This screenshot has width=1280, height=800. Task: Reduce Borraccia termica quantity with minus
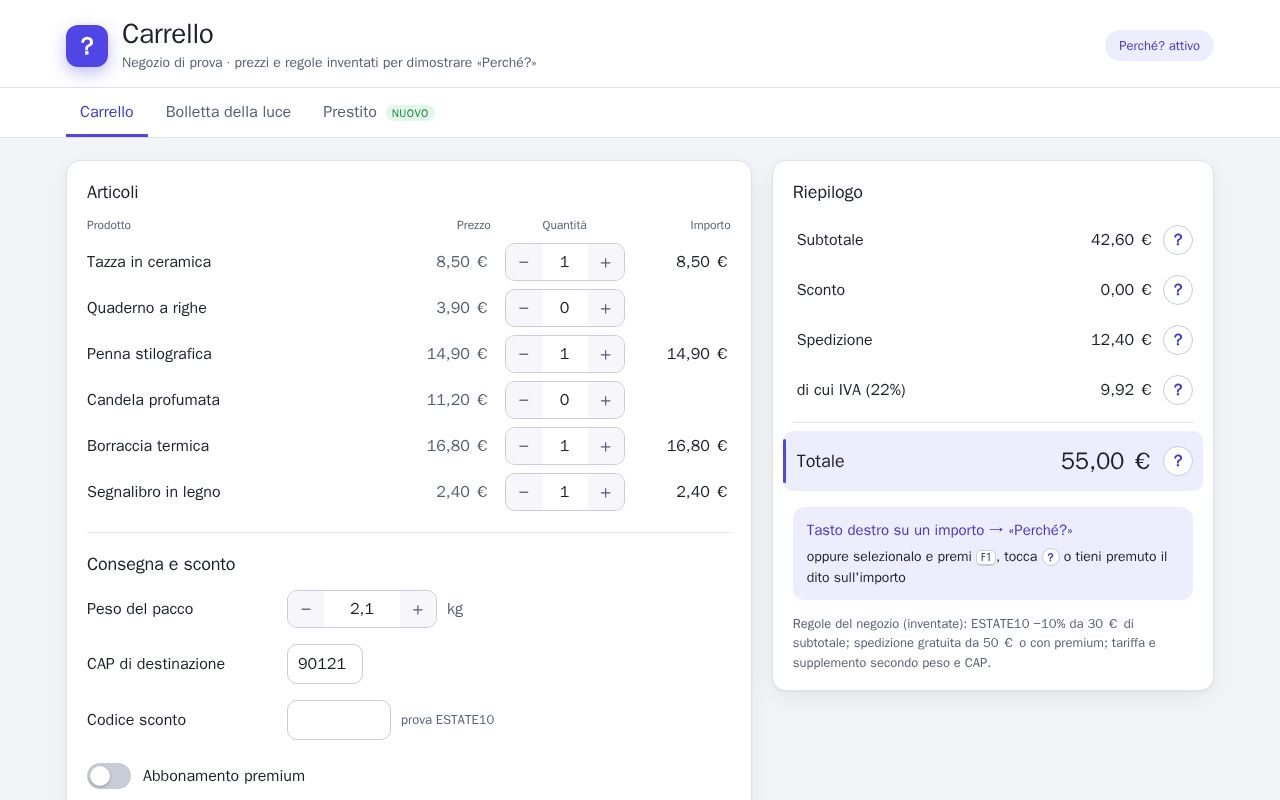pyautogui.click(x=523, y=446)
